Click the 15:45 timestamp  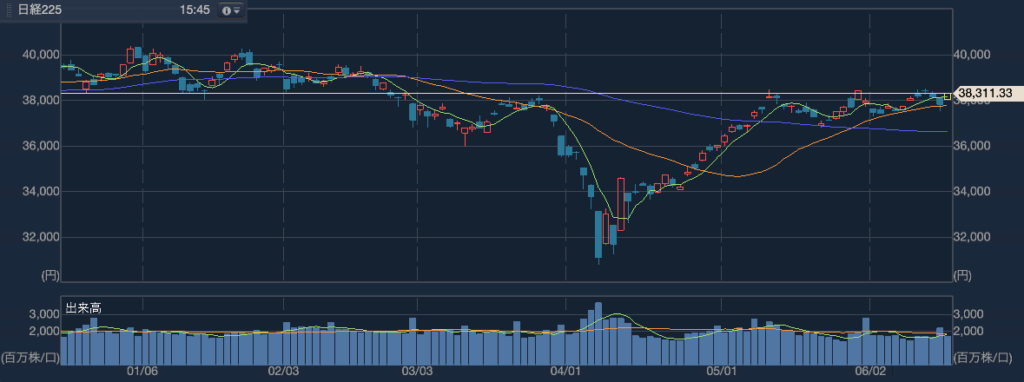[195, 11]
